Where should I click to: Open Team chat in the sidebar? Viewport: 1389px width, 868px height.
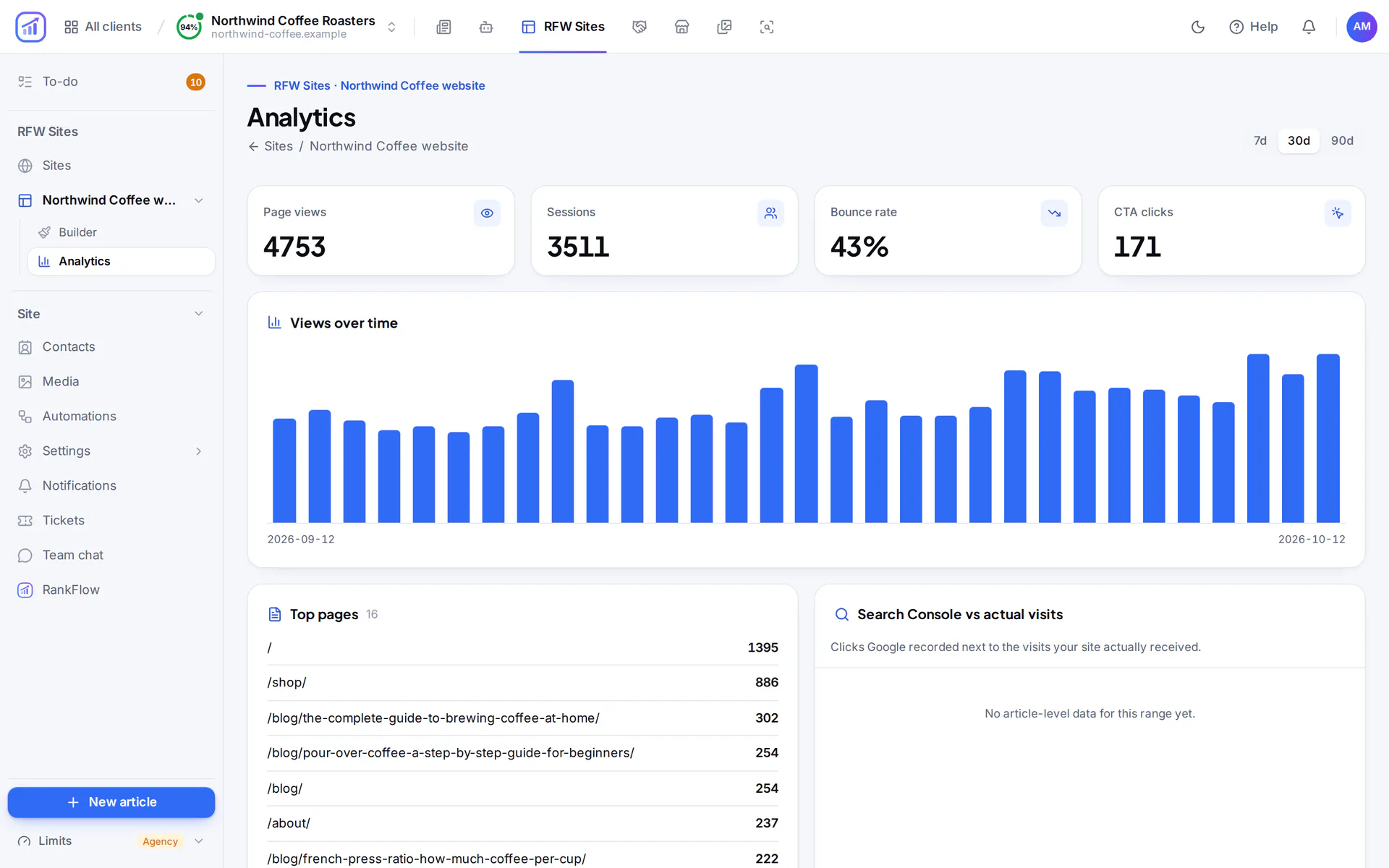tap(111, 556)
